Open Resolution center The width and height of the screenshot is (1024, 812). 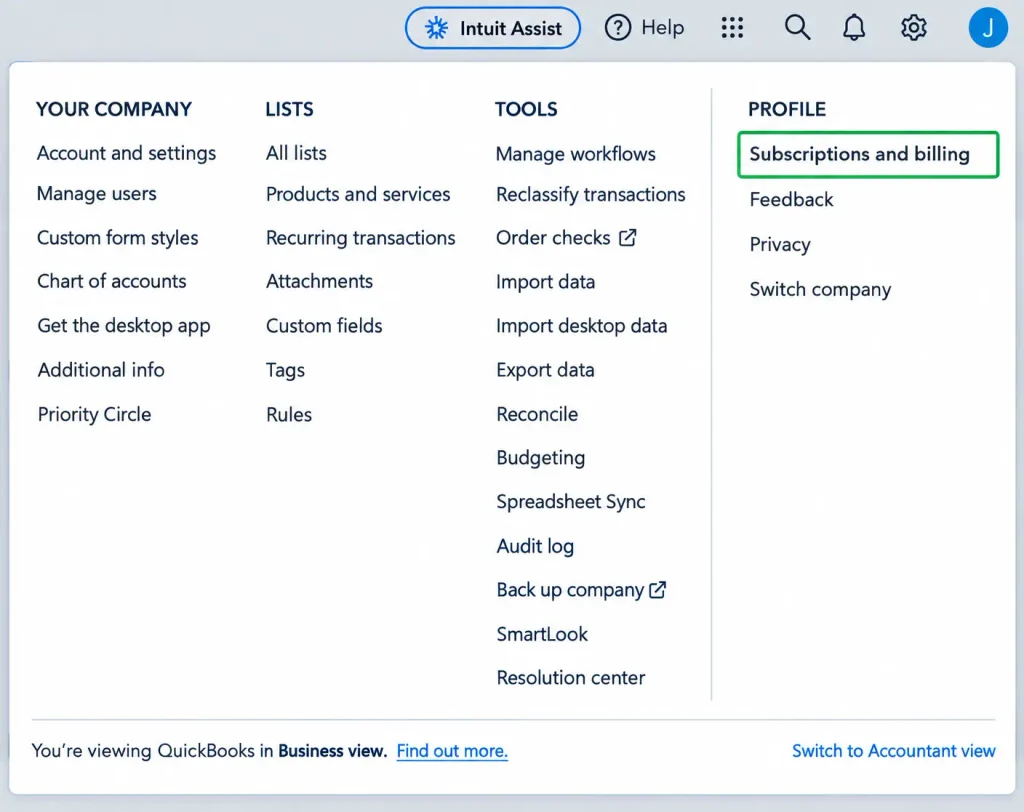[571, 677]
